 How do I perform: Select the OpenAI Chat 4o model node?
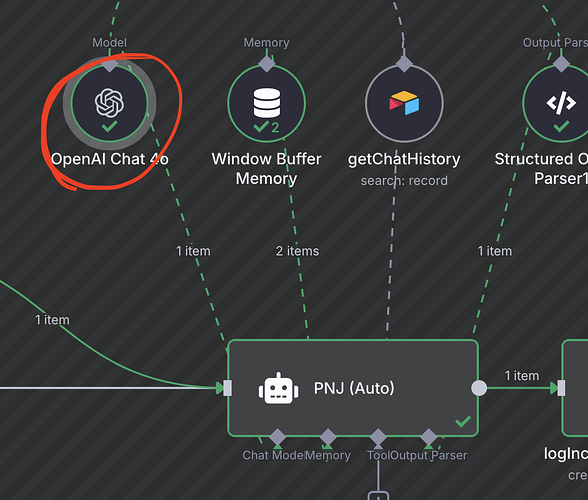110,103
